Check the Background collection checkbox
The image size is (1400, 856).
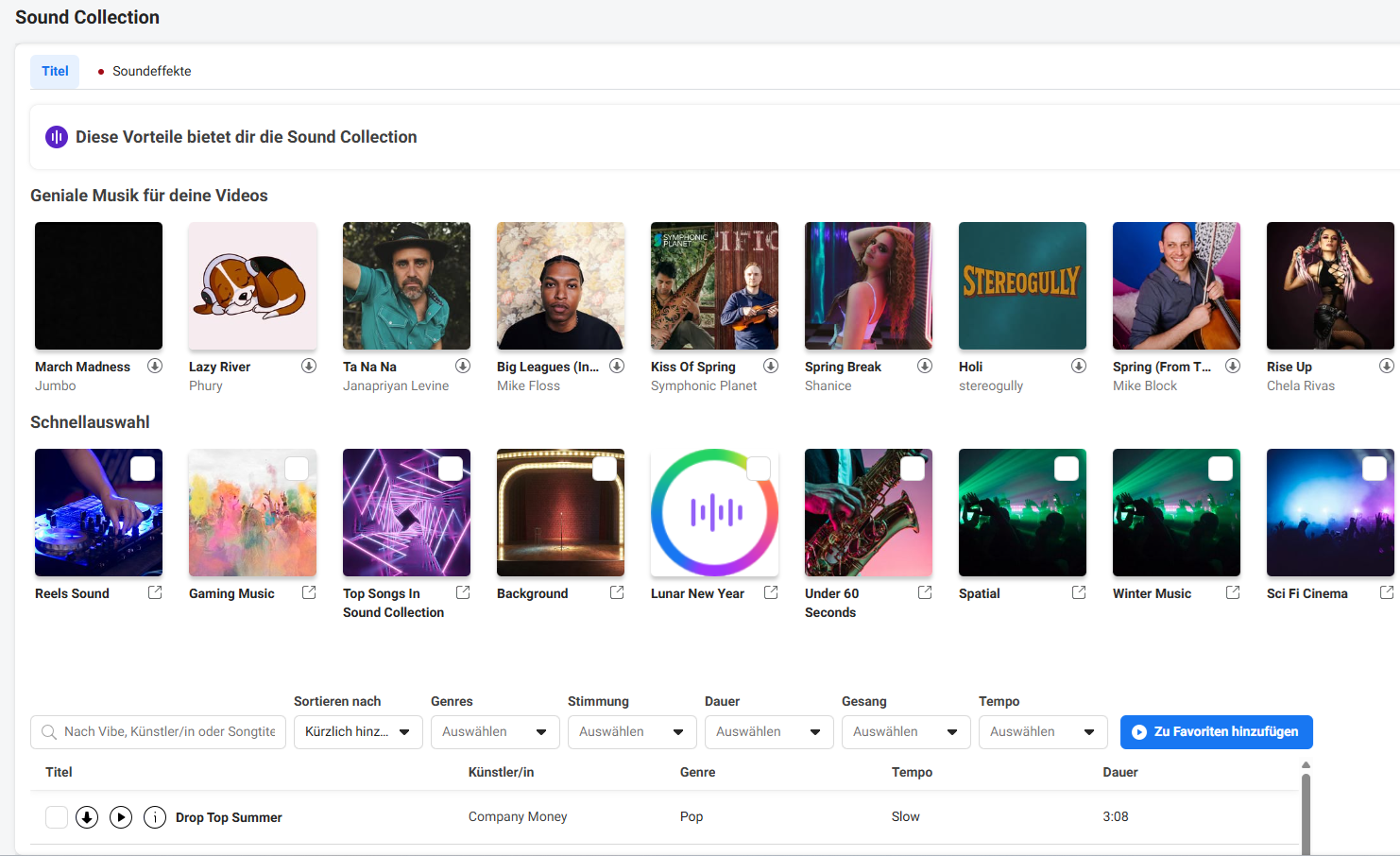(605, 469)
